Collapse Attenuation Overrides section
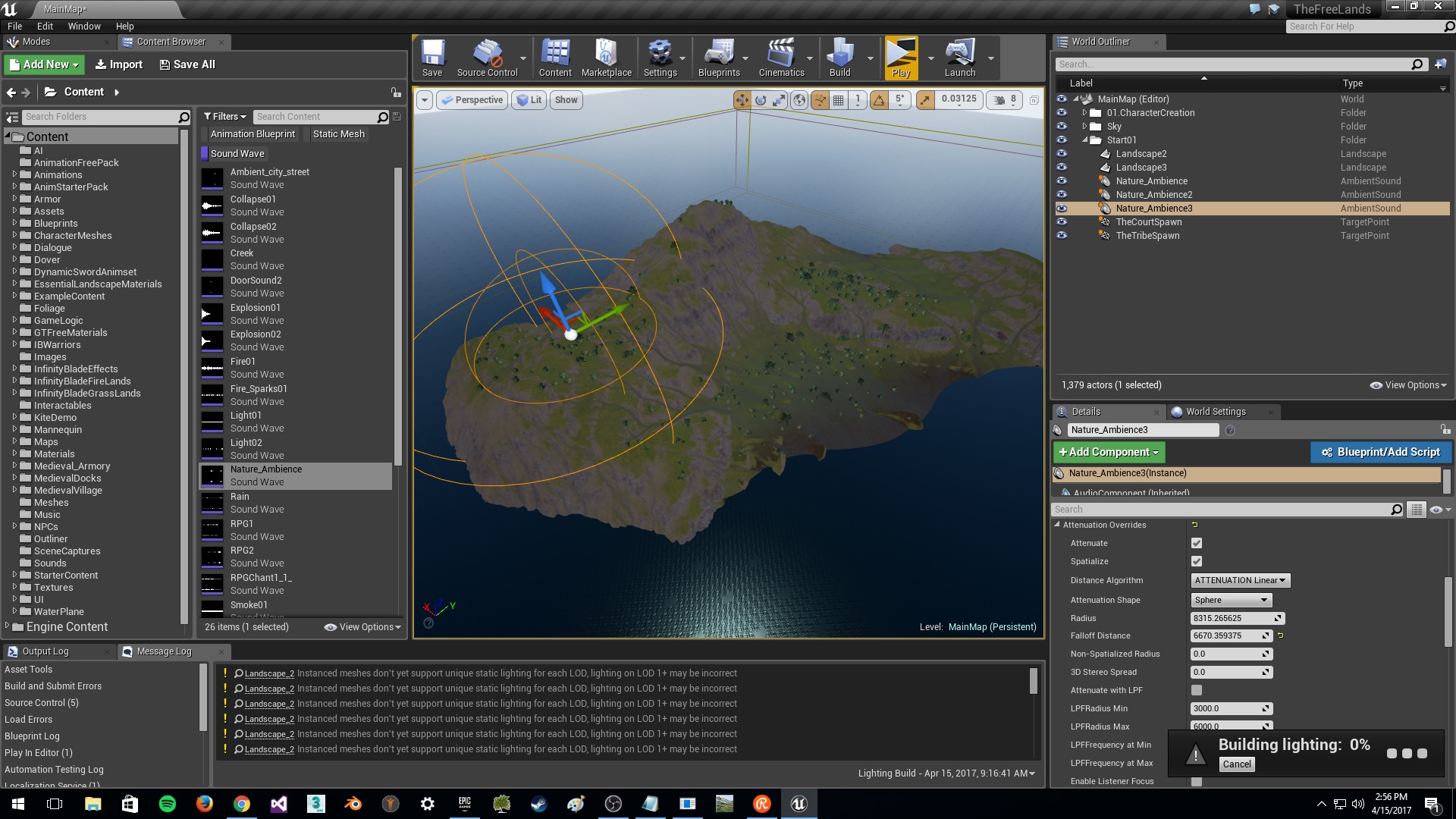Screen dimensions: 1456x819 (1057, 525)
